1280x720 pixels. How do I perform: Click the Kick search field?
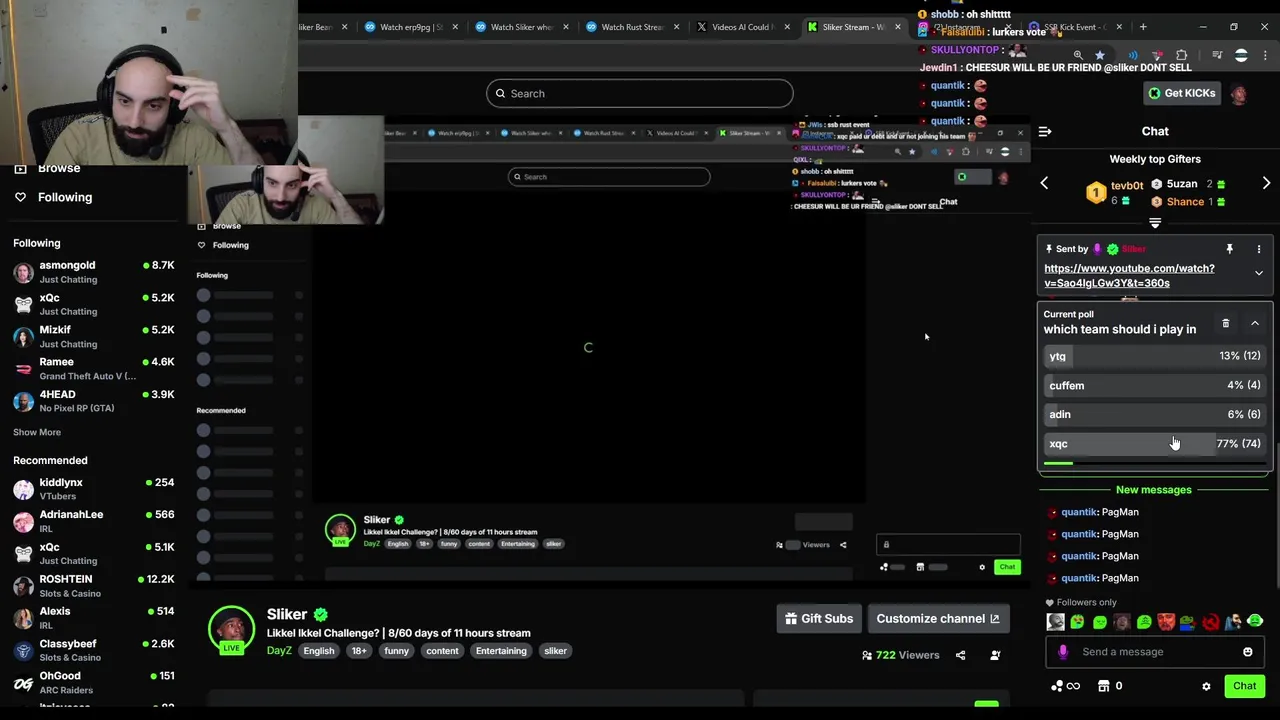[640, 93]
